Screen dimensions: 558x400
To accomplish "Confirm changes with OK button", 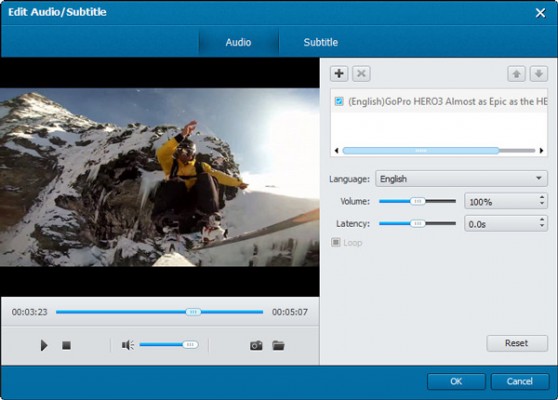I will (456, 381).
